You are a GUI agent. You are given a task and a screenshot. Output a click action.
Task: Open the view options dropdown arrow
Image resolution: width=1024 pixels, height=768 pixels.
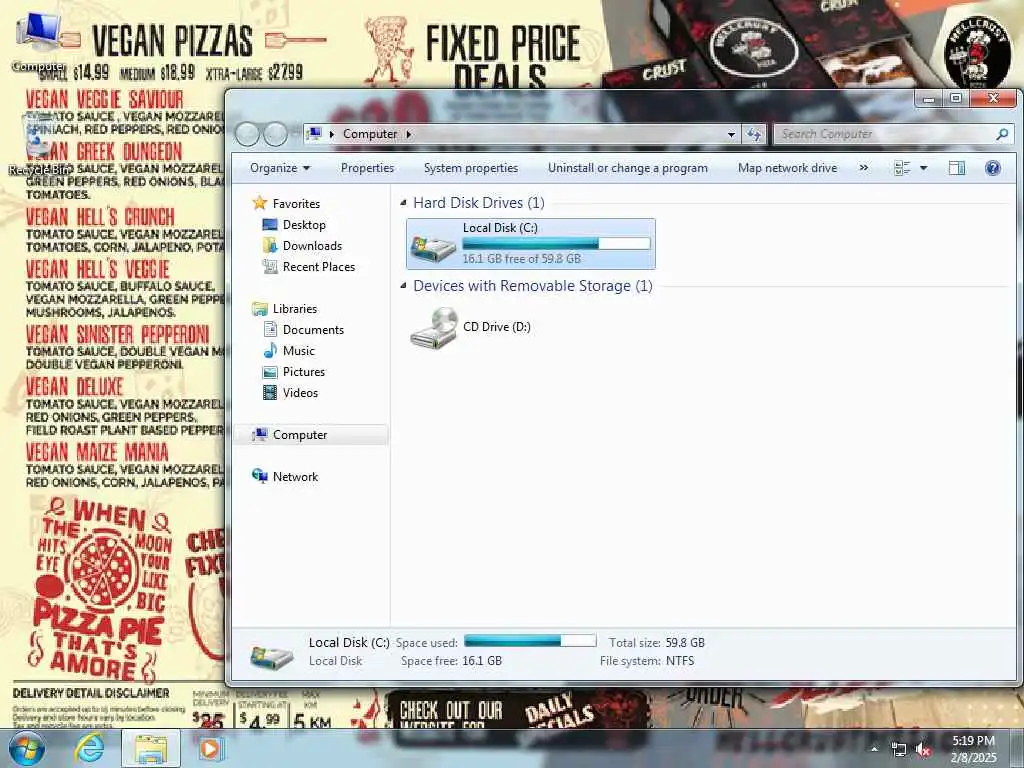[923, 168]
